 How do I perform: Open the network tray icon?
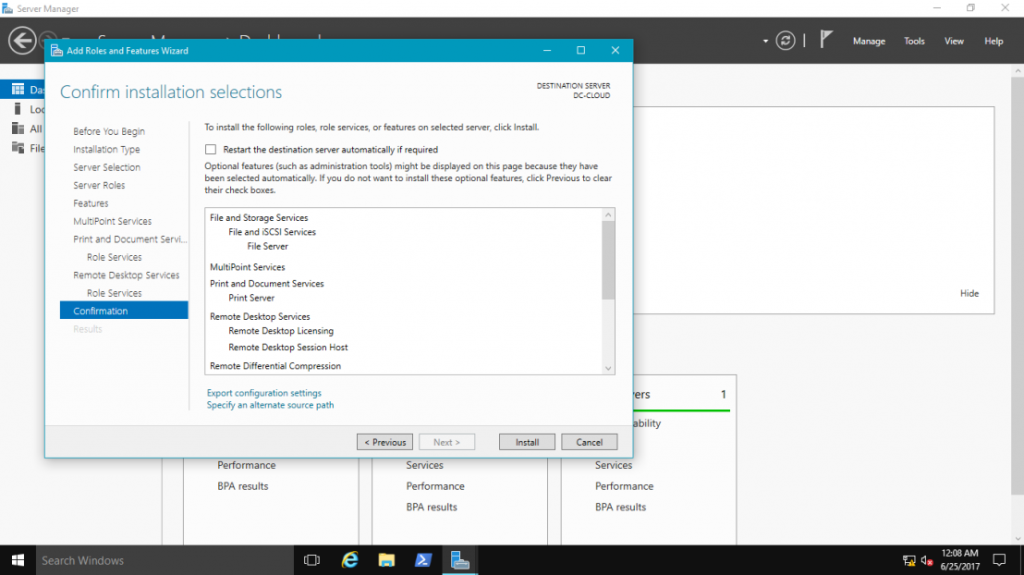click(x=909, y=561)
